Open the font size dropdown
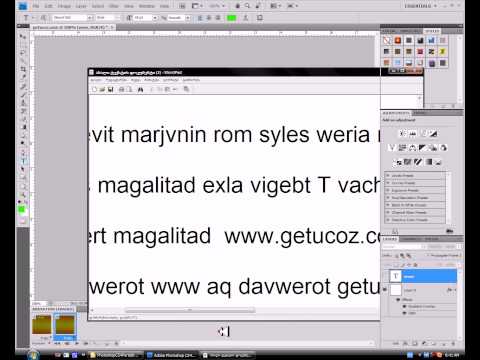The width and height of the screenshot is (480, 360). point(155,18)
